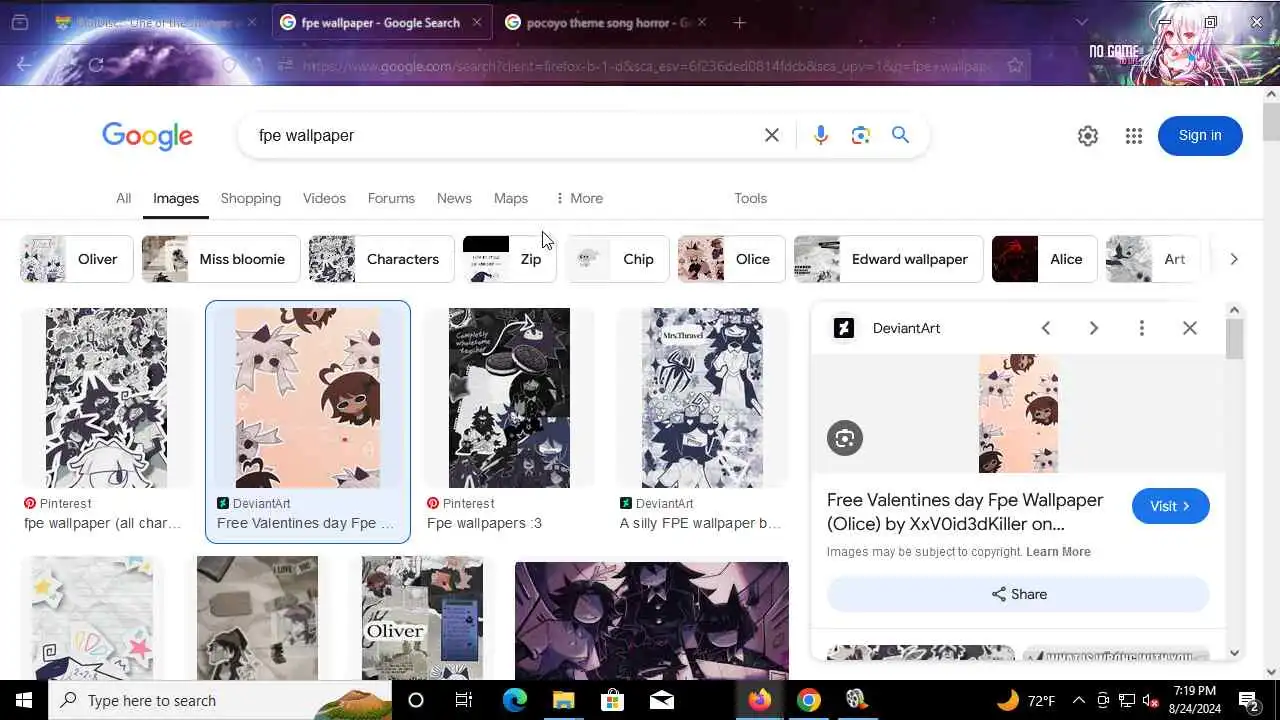Viewport: 1280px width, 720px height.
Task: Switch to the All results tab
Action: 123,198
